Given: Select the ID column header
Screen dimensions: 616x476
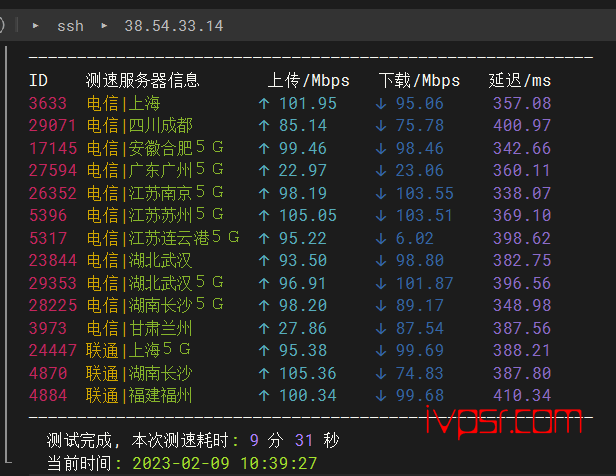Looking at the screenshot, I should click(38, 81).
